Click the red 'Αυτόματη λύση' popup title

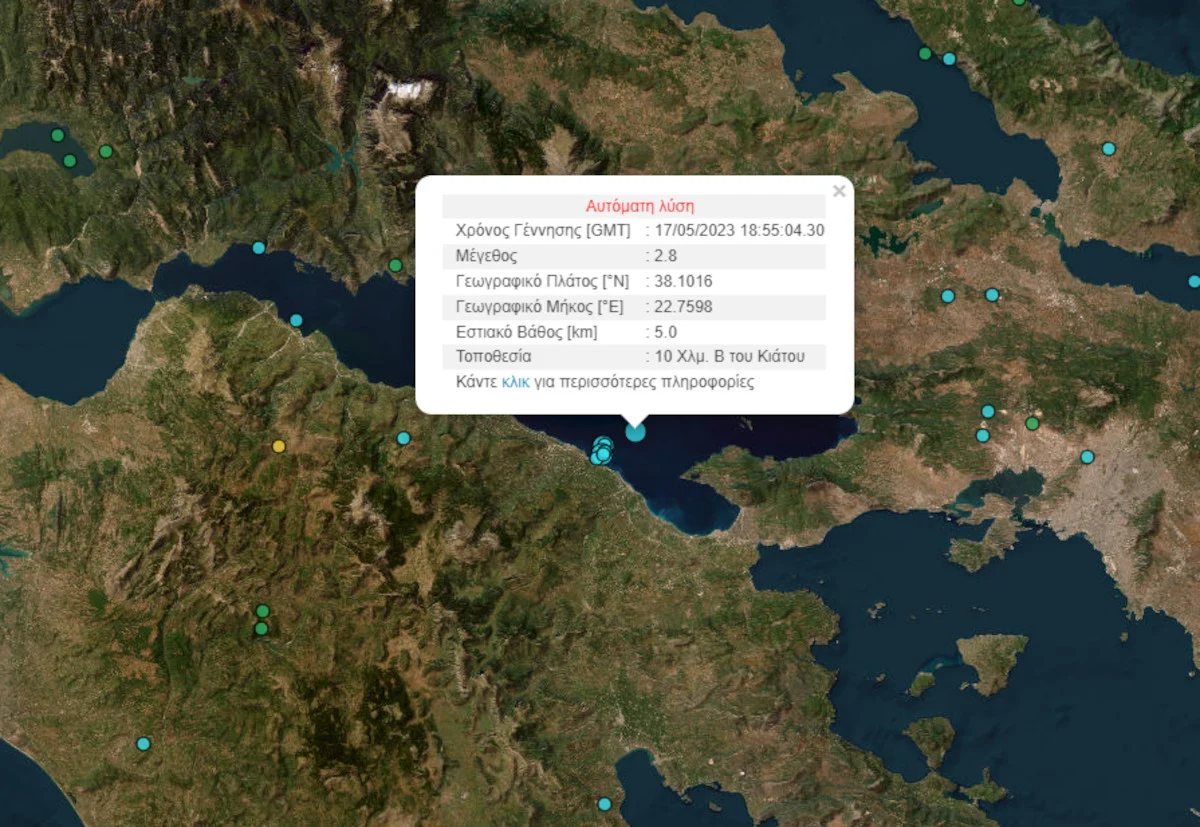(x=634, y=206)
